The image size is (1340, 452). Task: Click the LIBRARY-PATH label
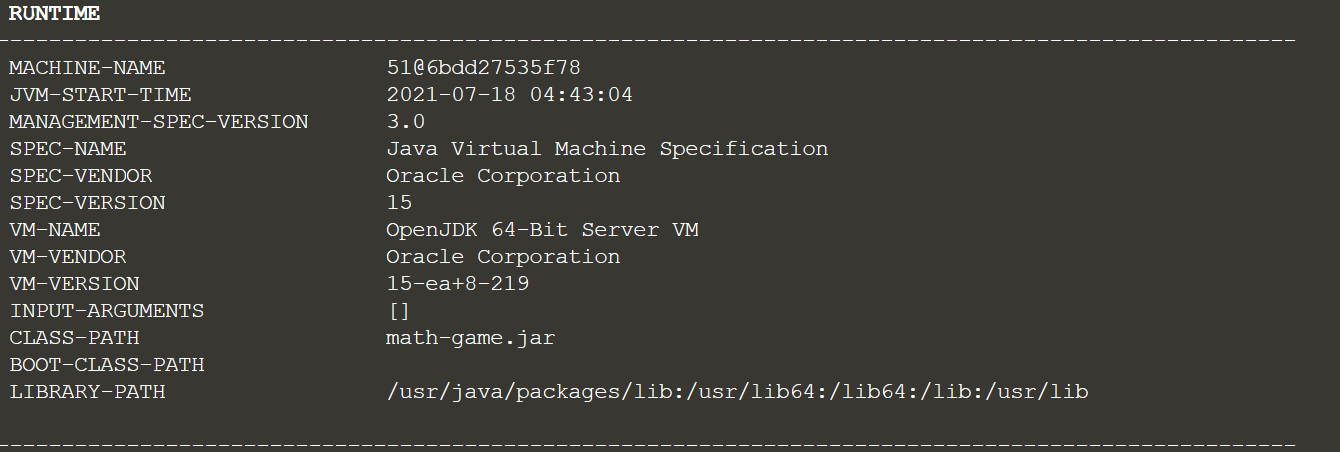(87, 392)
